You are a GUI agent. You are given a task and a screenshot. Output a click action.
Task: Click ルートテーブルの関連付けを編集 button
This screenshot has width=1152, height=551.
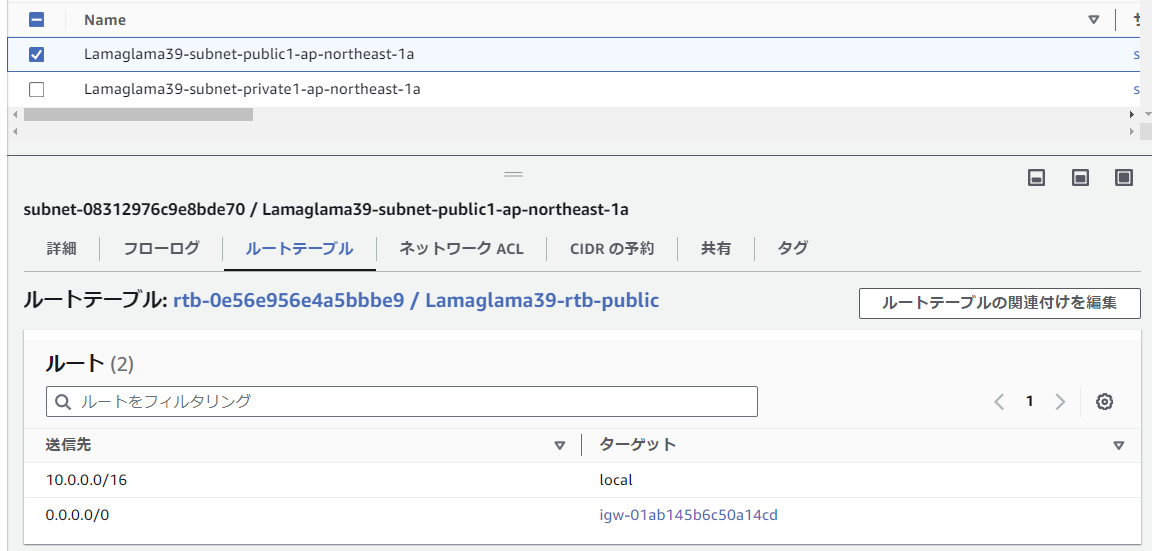[x=999, y=303]
